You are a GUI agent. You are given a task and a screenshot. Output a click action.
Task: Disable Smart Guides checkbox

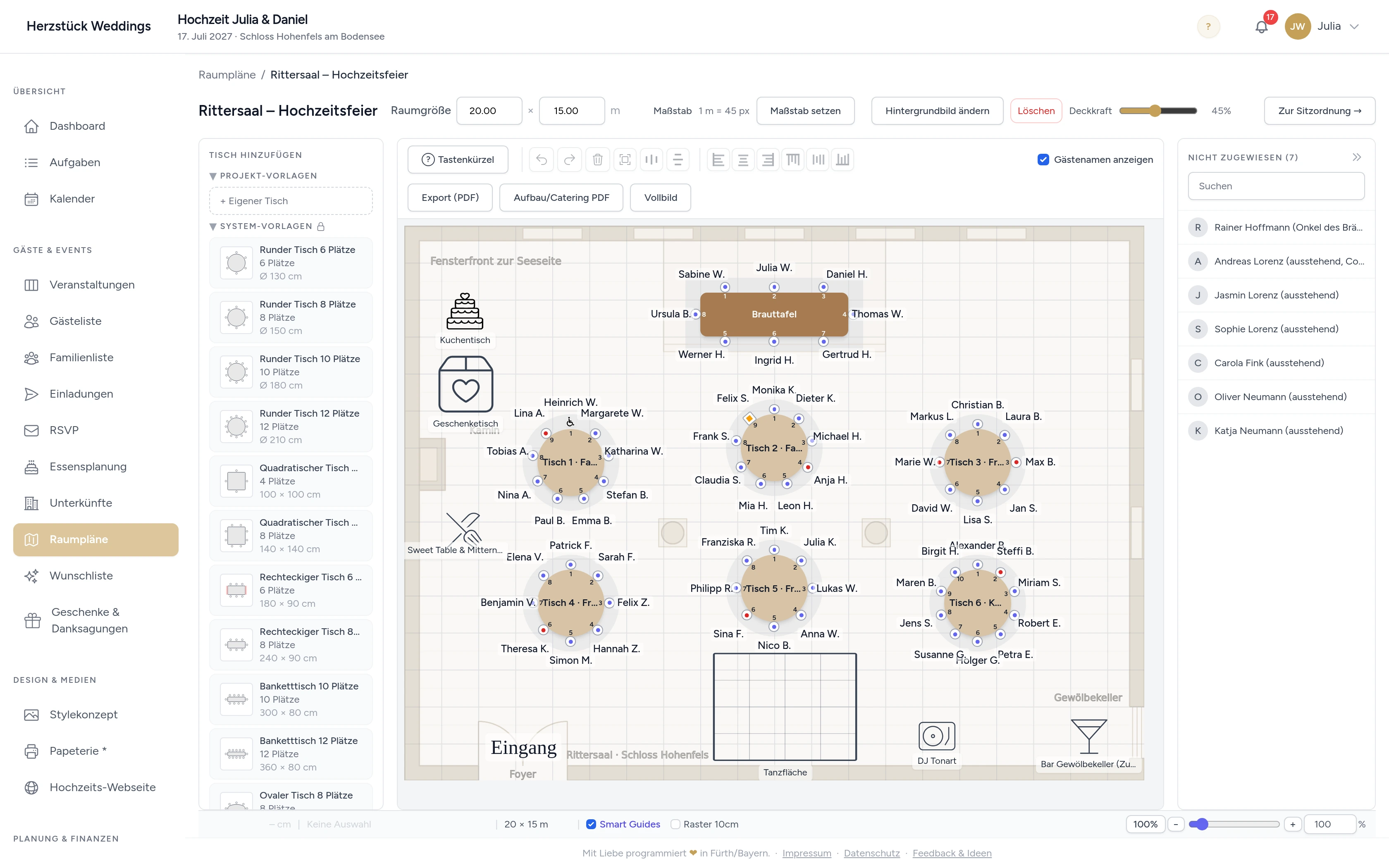tap(591, 824)
